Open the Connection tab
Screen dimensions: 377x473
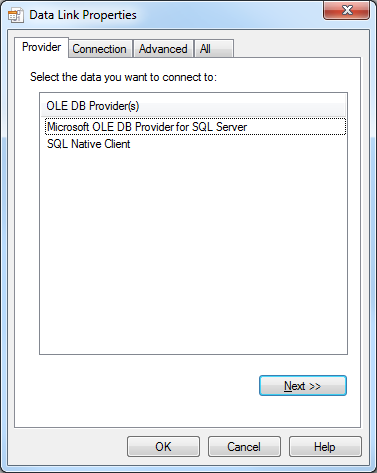point(99,49)
